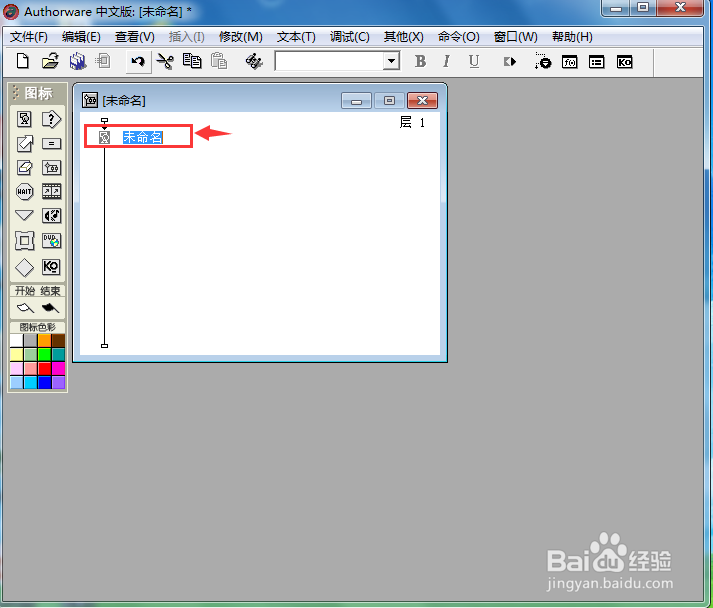Select the Wait icon in palette
The width and height of the screenshot is (713, 608).
(x=25, y=191)
